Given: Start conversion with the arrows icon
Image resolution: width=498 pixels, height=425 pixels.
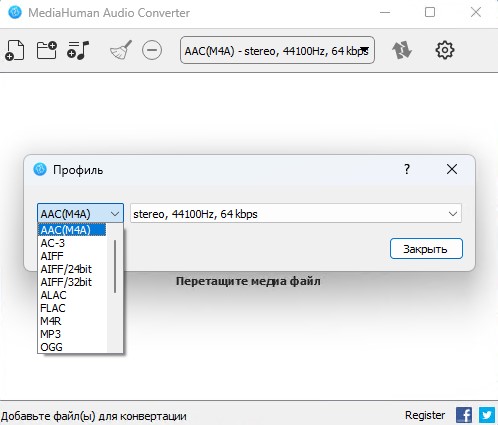Looking at the screenshot, I should tap(402, 50).
